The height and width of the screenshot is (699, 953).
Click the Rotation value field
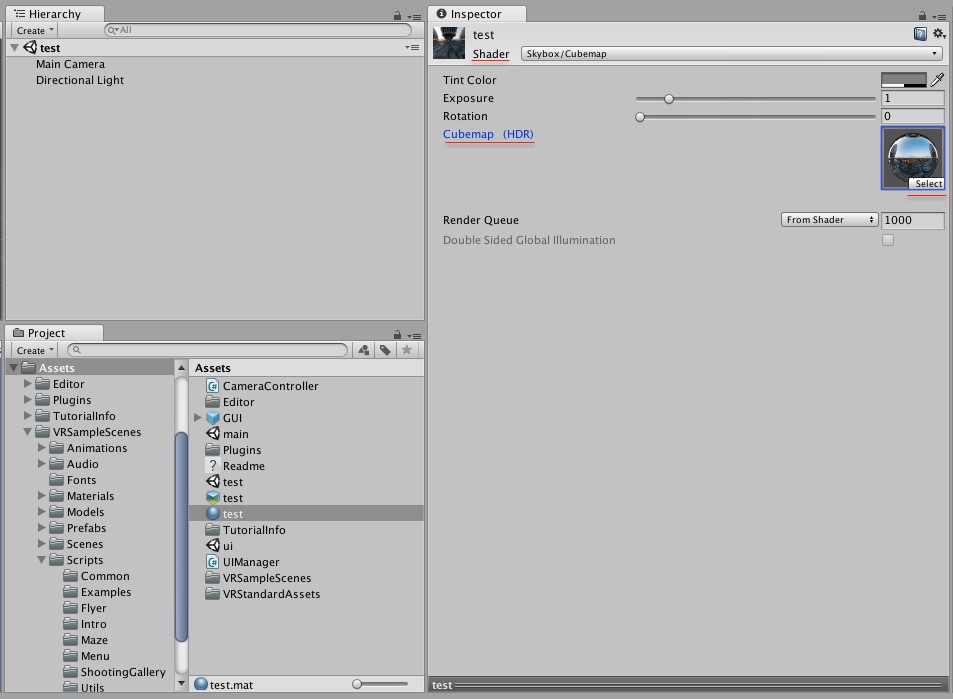coord(913,116)
